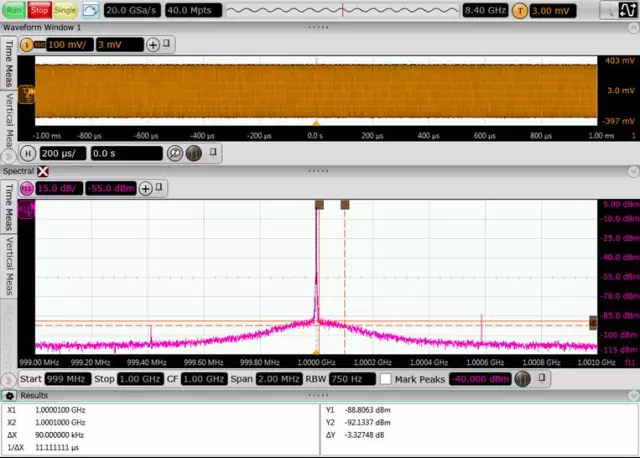Image resolution: width=640 pixels, height=458 pixels.
Task: Close the Spectral window with the X
Action: pos(43,171)
